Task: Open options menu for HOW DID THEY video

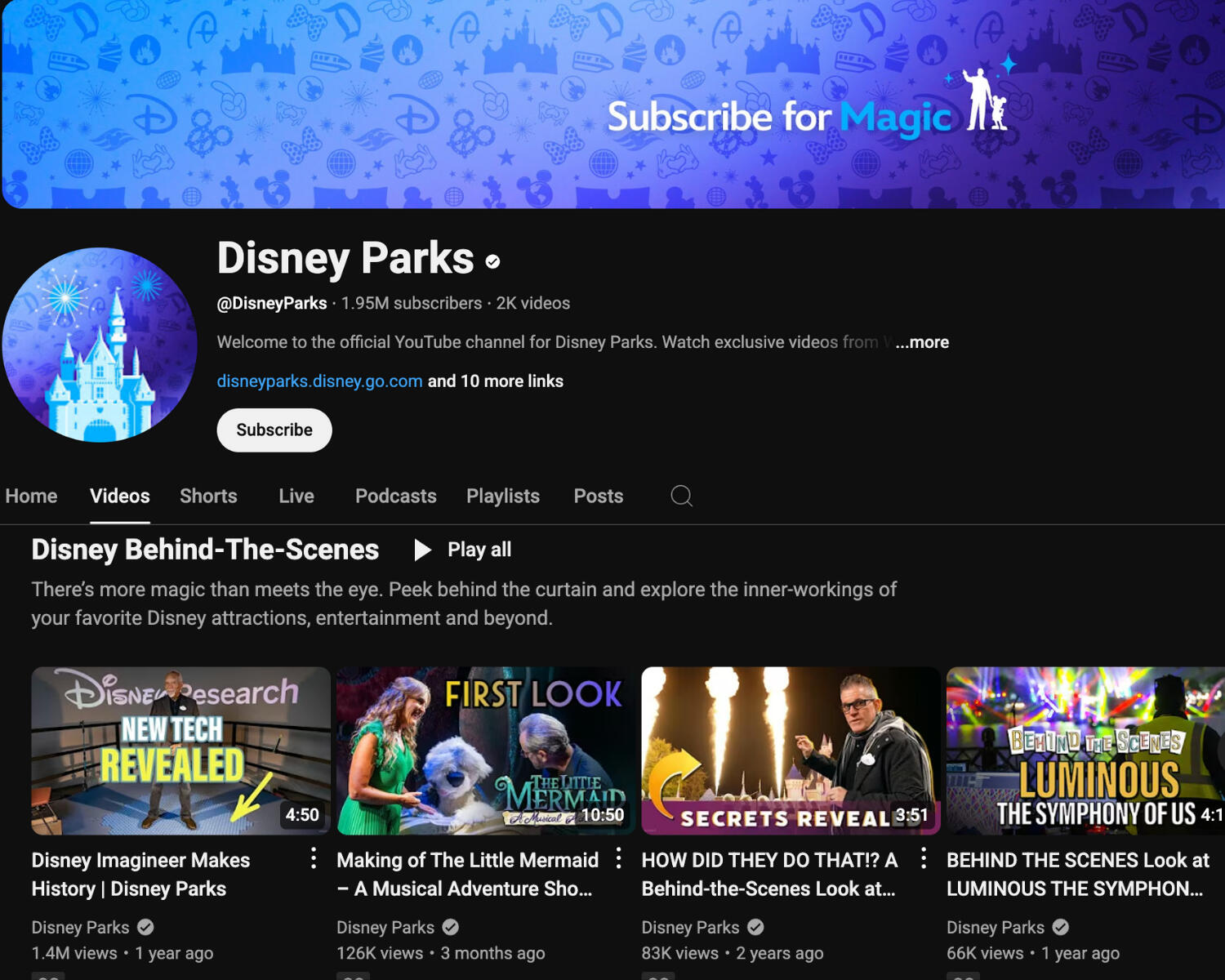Action: tap(923, 857)
